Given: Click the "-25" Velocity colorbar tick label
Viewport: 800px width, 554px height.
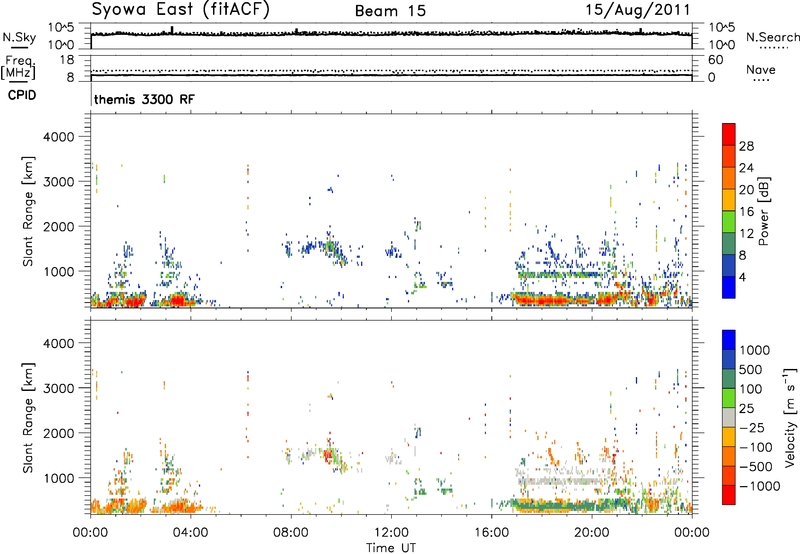Looking at the screenshot, I should (752, 427).
